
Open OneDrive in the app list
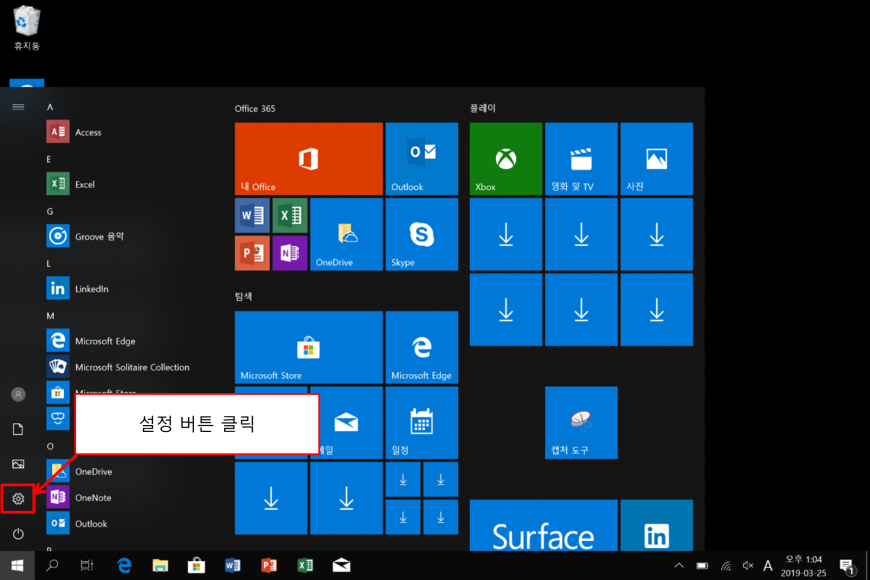(79, 471)
